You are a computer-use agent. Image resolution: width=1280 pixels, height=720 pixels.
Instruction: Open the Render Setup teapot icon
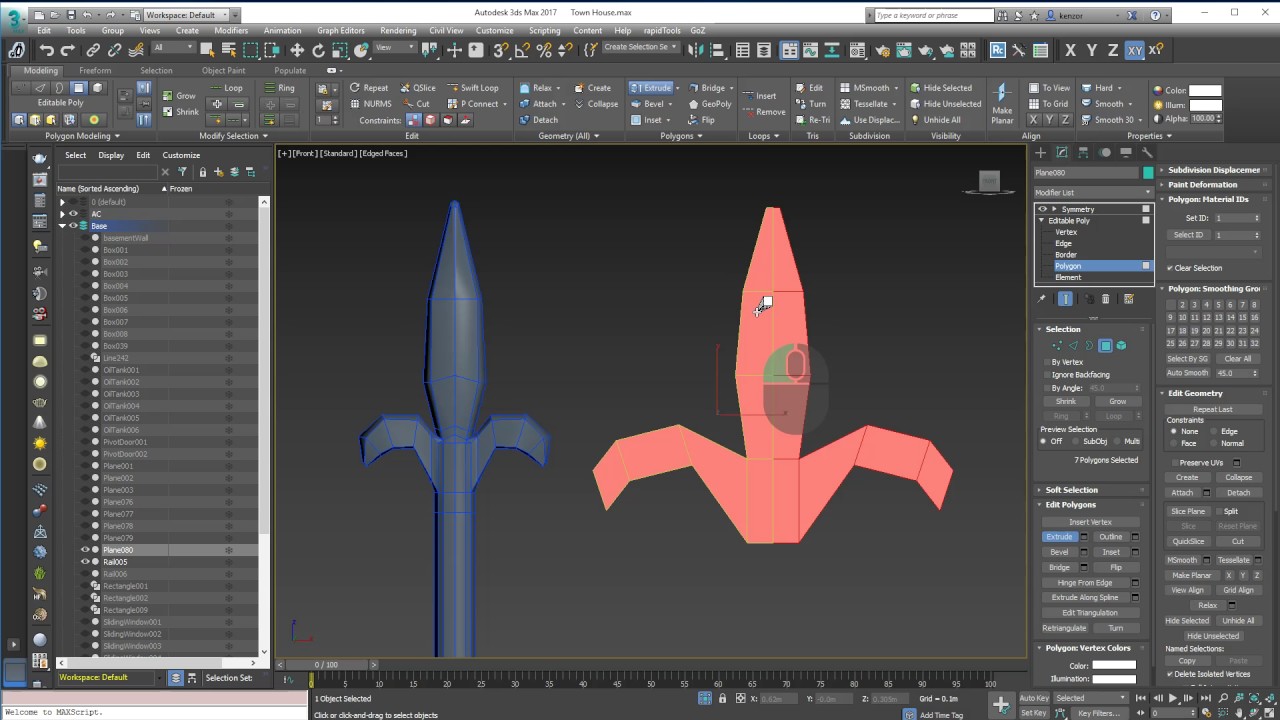(x=884, y=50)
